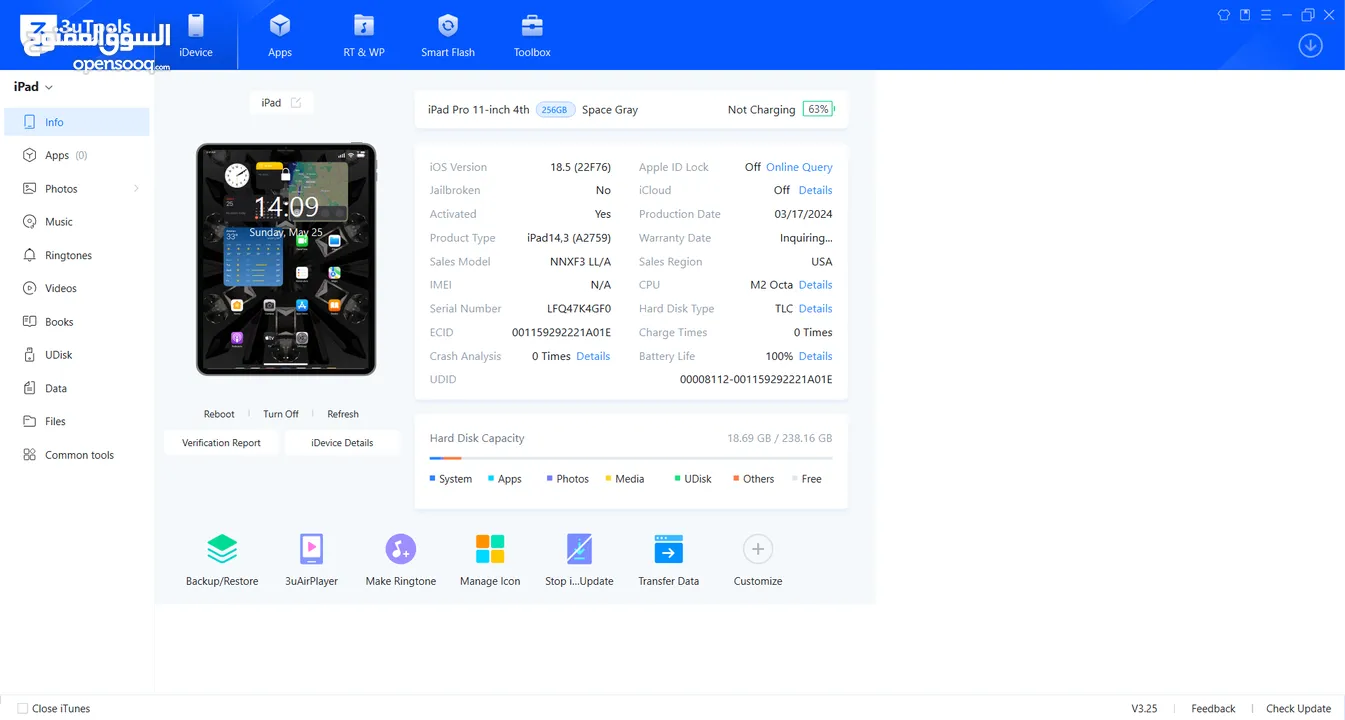Open Ringtones in the sidebar
1345x720 pixels.
[x=77, y=255]
